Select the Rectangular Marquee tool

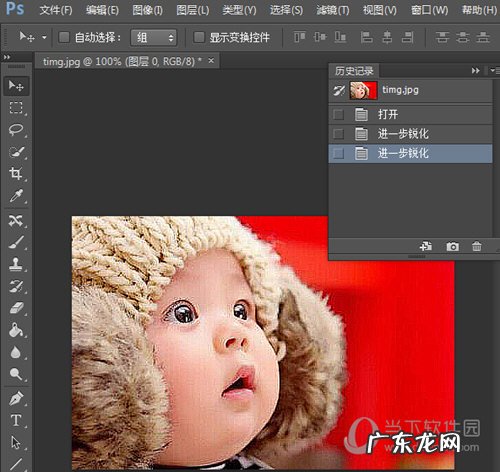click(x=16, y=108)
